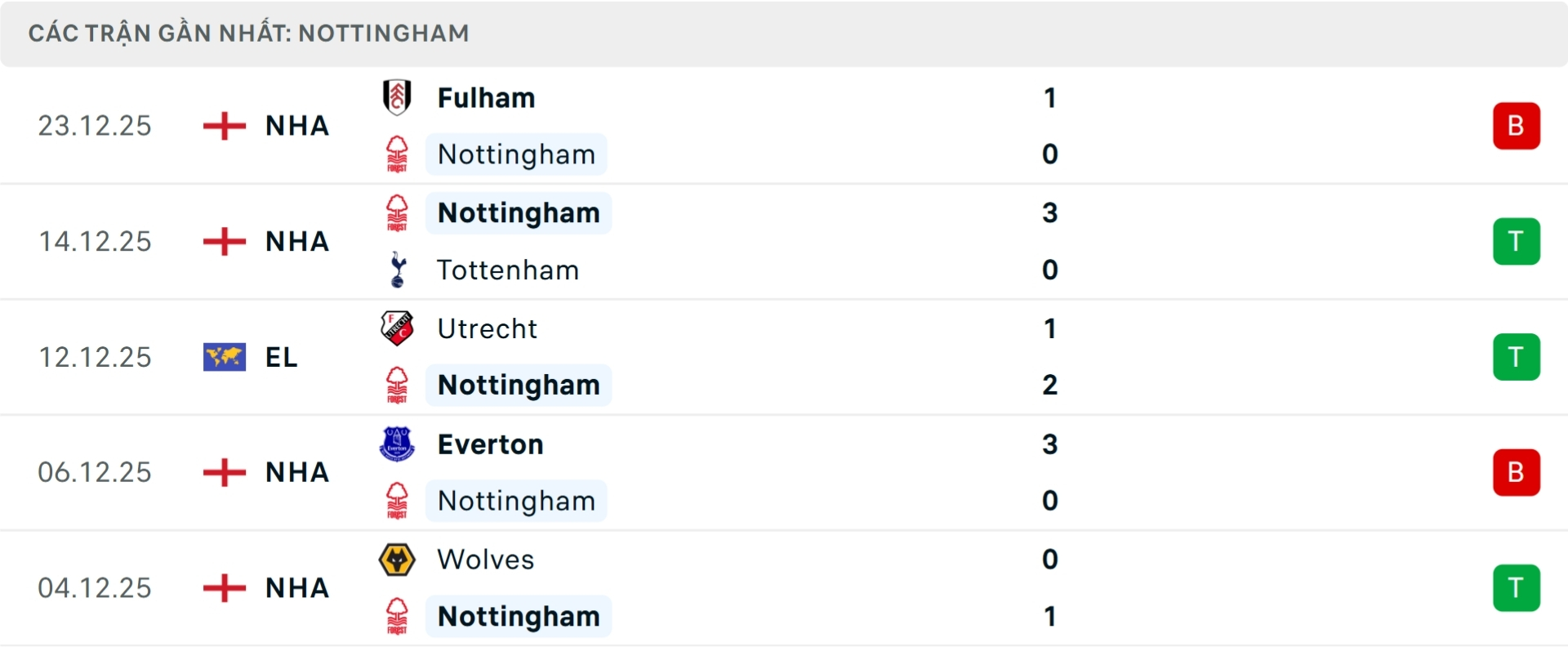The height and width of the screenshot is (647, 1568).
Task: Click the Fulham club crest
Action: click(398, 97)
